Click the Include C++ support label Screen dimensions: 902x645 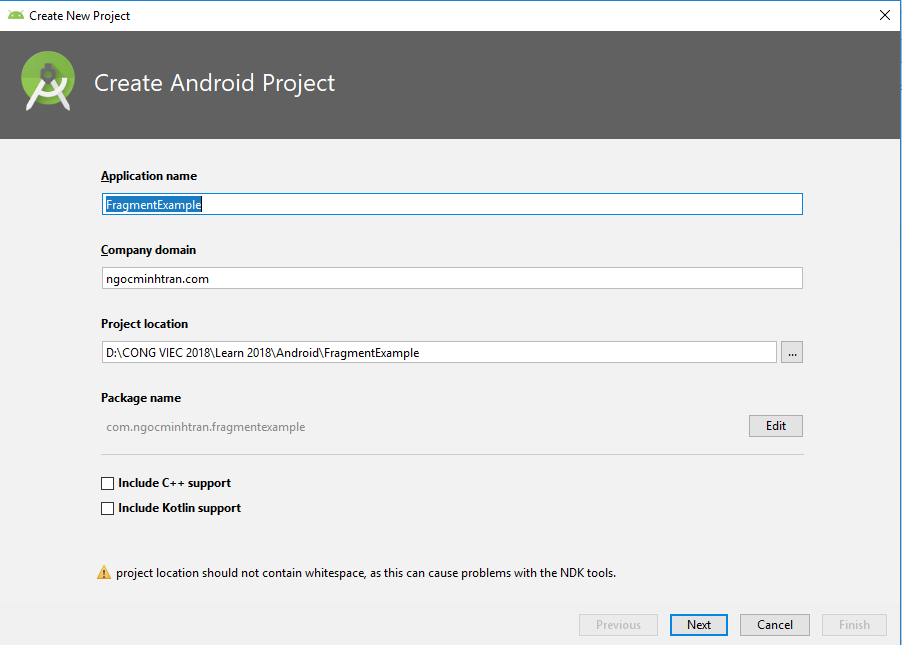pyautogui.click(x=174, y=483)
